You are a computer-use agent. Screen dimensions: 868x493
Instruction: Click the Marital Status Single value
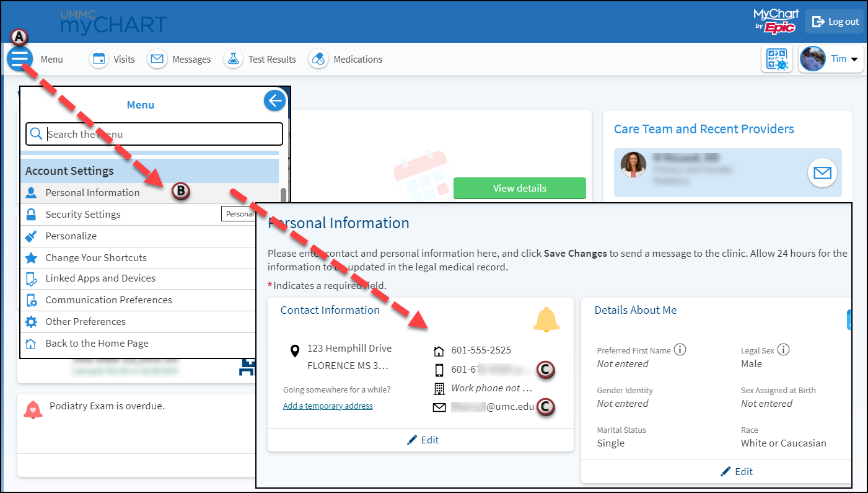coord(611,443)
